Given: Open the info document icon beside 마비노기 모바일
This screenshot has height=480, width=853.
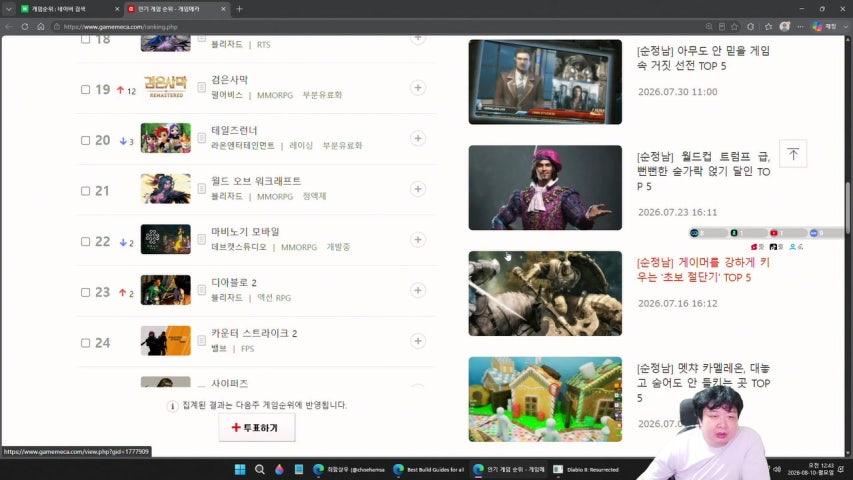Looking at the screenshot, I should (x=201, y=239).
